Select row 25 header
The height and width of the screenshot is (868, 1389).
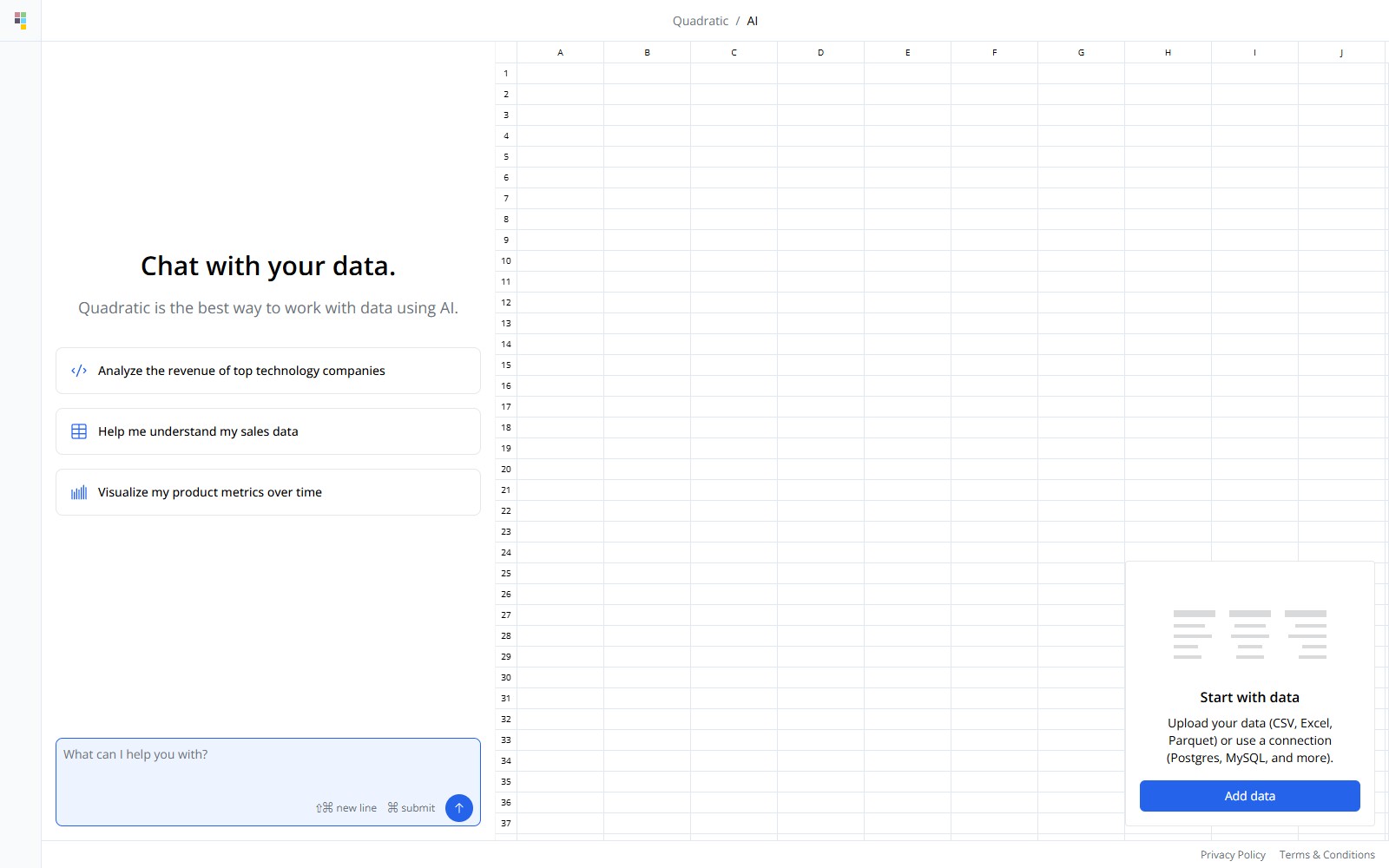506,574
